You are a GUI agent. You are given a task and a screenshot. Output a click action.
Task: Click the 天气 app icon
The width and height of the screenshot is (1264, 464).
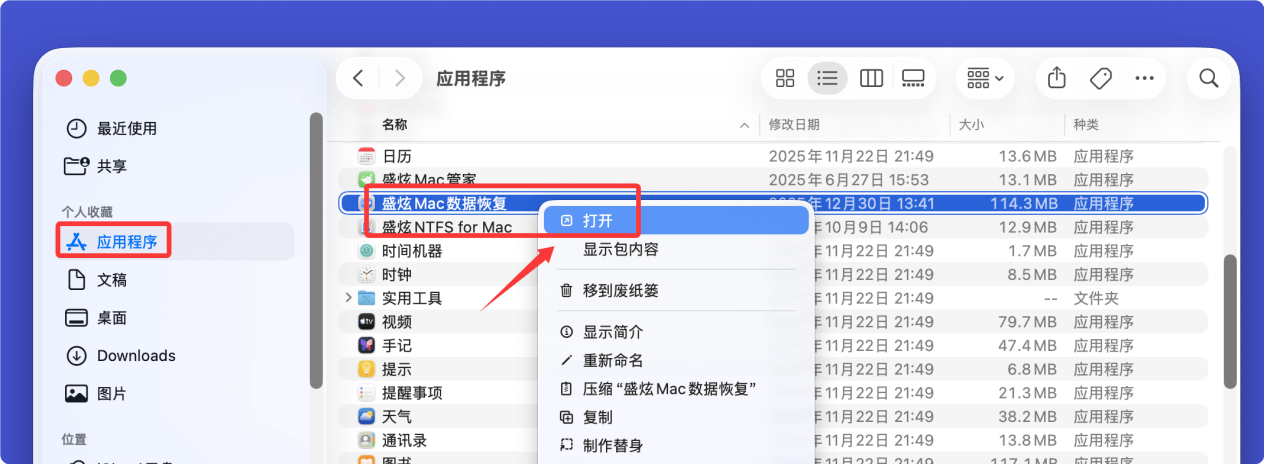click(x=366, y=416)
